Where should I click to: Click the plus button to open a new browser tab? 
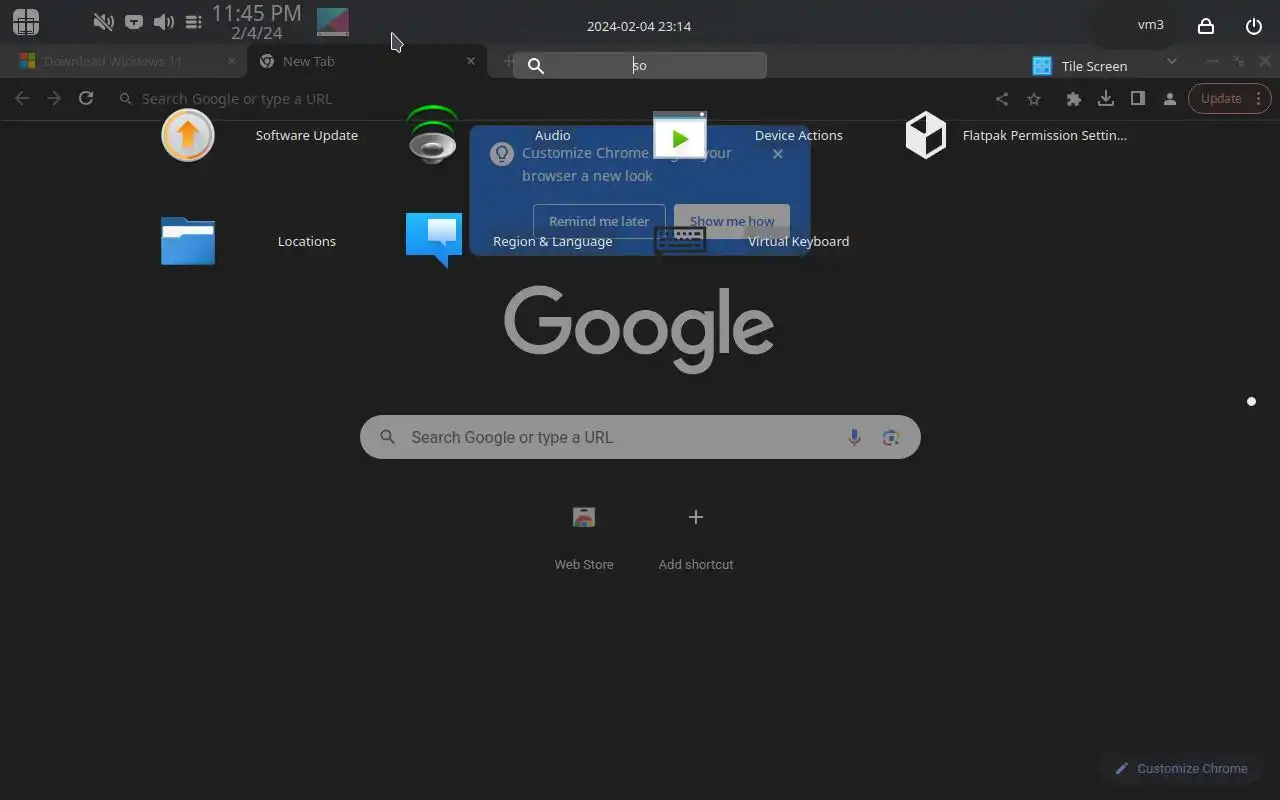pyautogui.click(x=507, y=61)
